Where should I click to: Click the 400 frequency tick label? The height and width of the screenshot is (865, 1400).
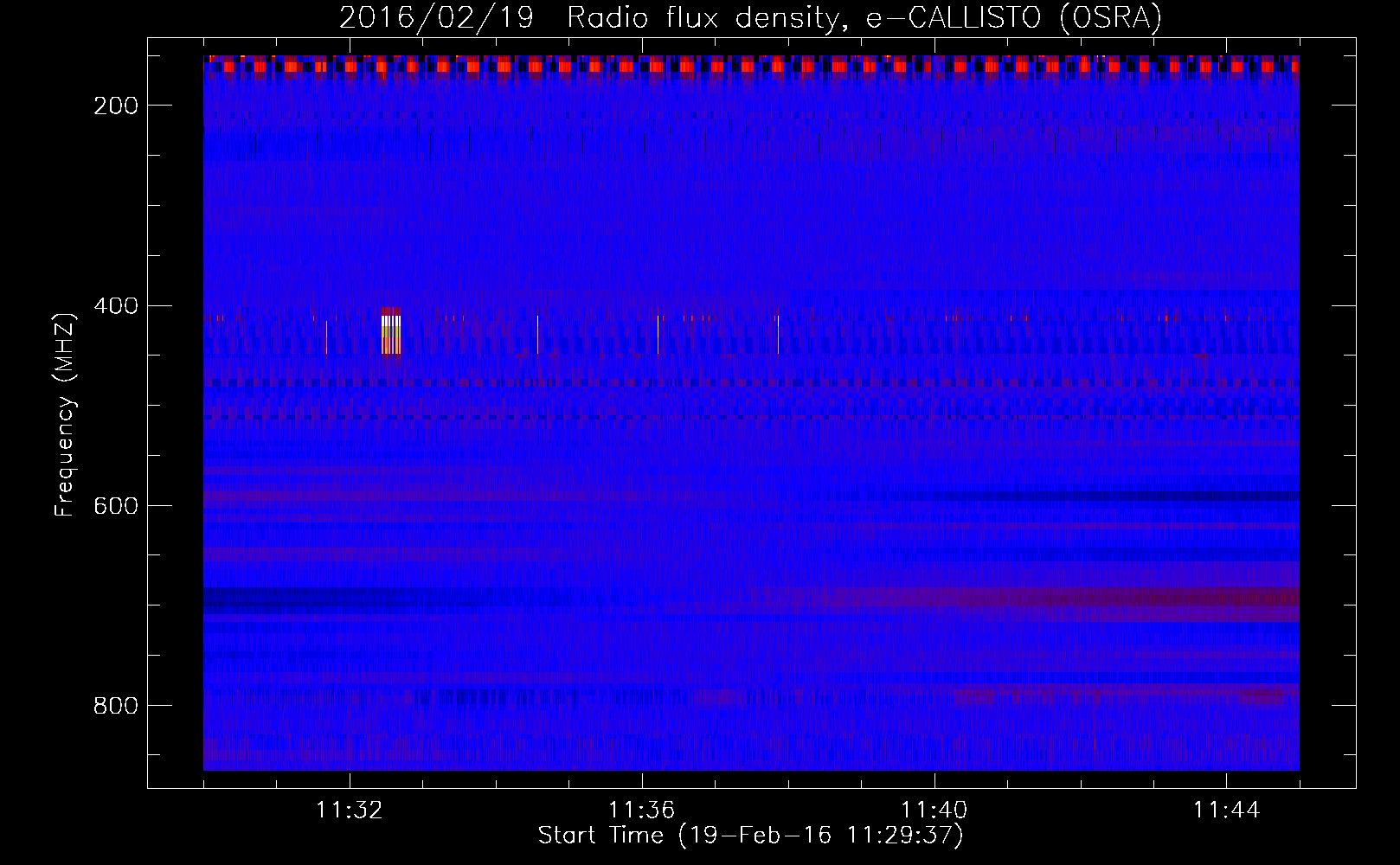click(116, 306)
